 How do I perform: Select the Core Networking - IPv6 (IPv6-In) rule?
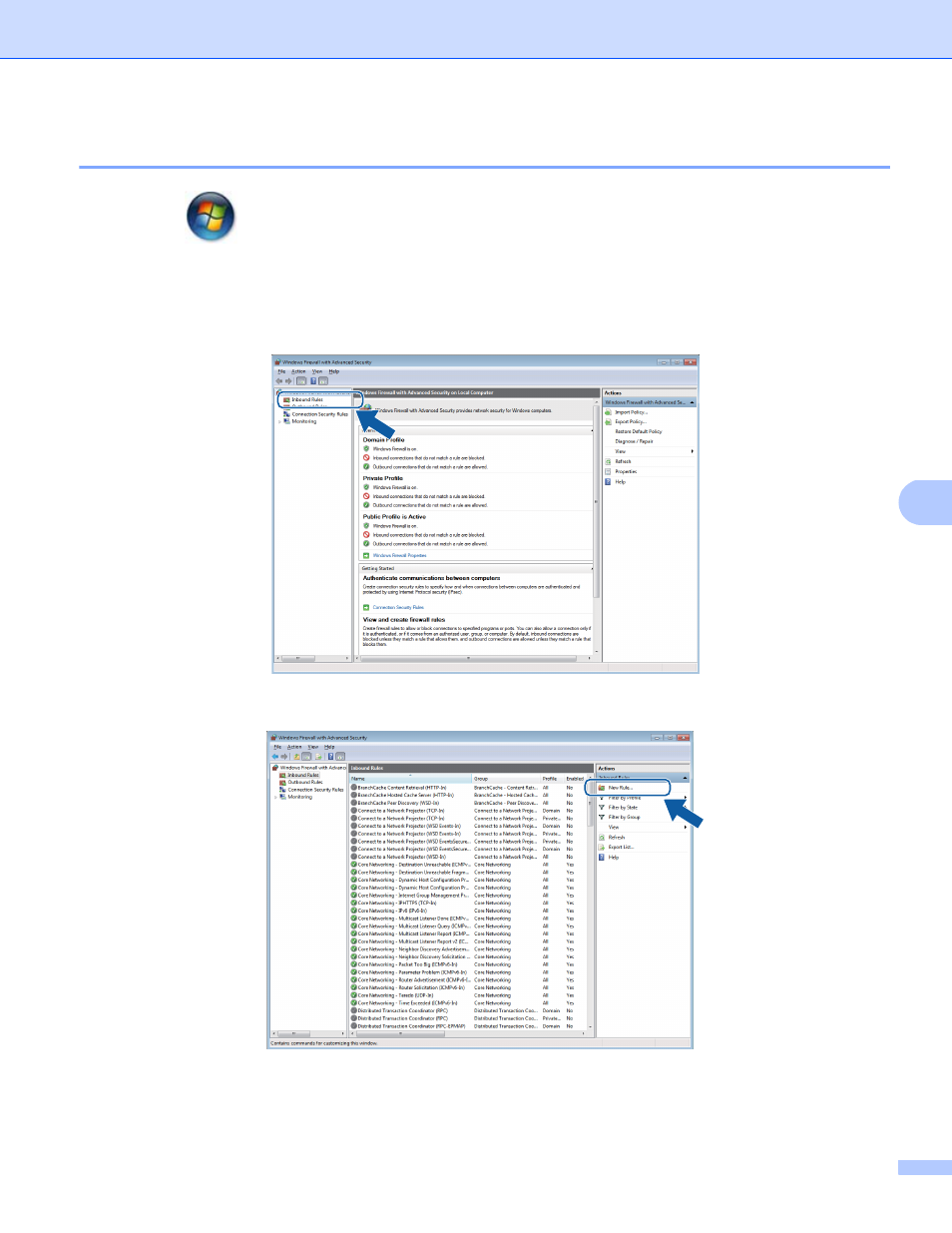point(469,911)
